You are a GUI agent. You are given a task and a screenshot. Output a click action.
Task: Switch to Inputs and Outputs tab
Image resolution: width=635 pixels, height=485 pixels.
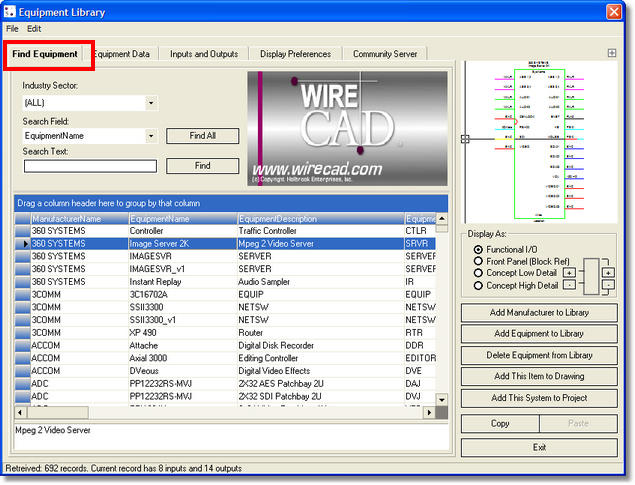[x=204, y=54]
